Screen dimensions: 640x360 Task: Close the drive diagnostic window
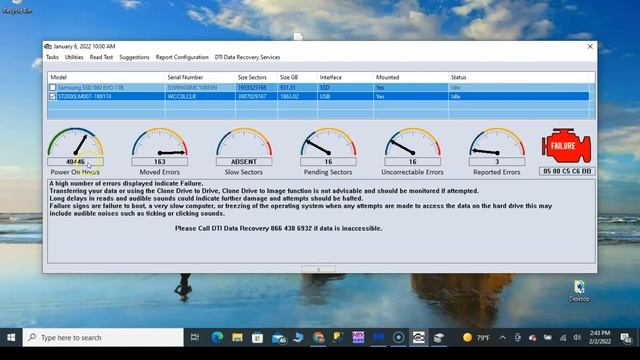590,47
